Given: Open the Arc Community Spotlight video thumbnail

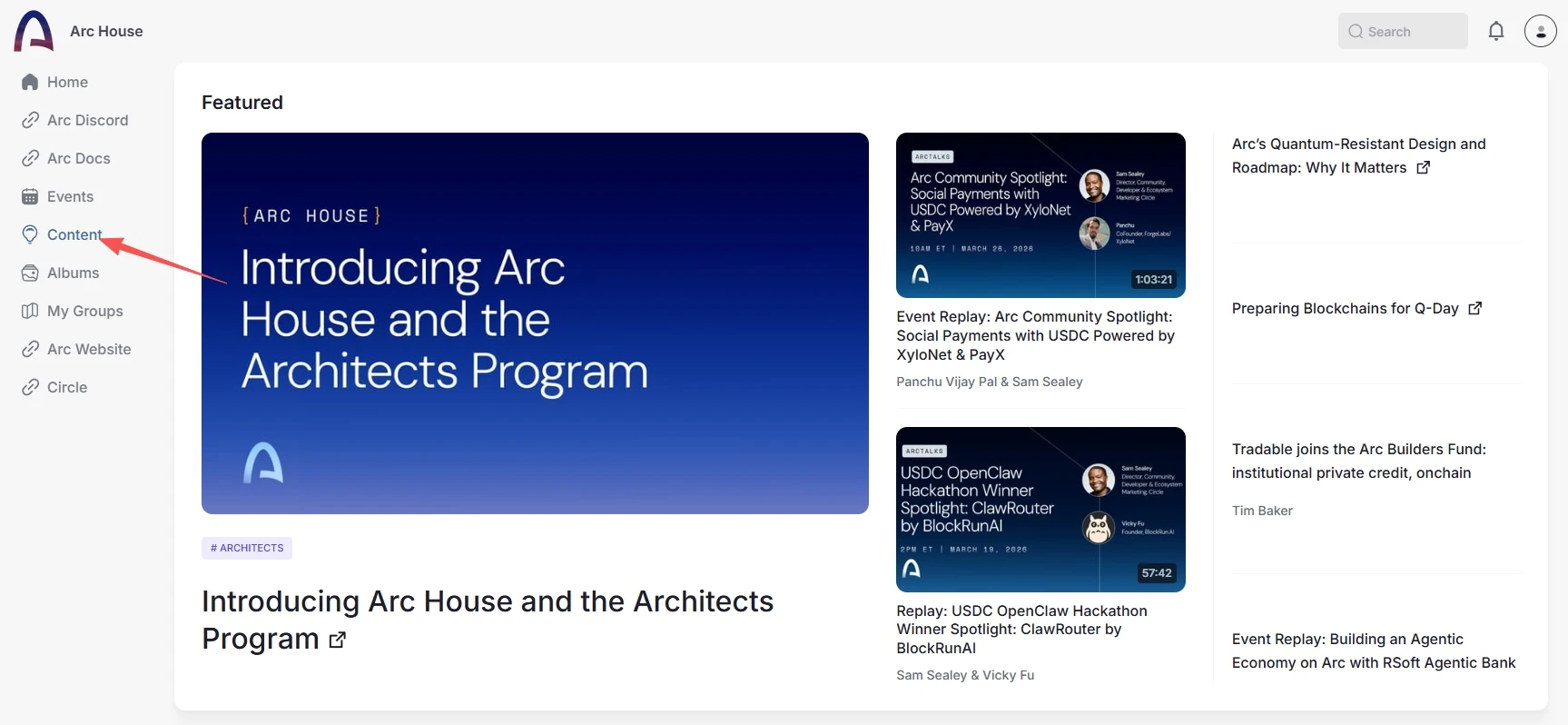Looking at the screenshot, I should [x=1040, y=215].
